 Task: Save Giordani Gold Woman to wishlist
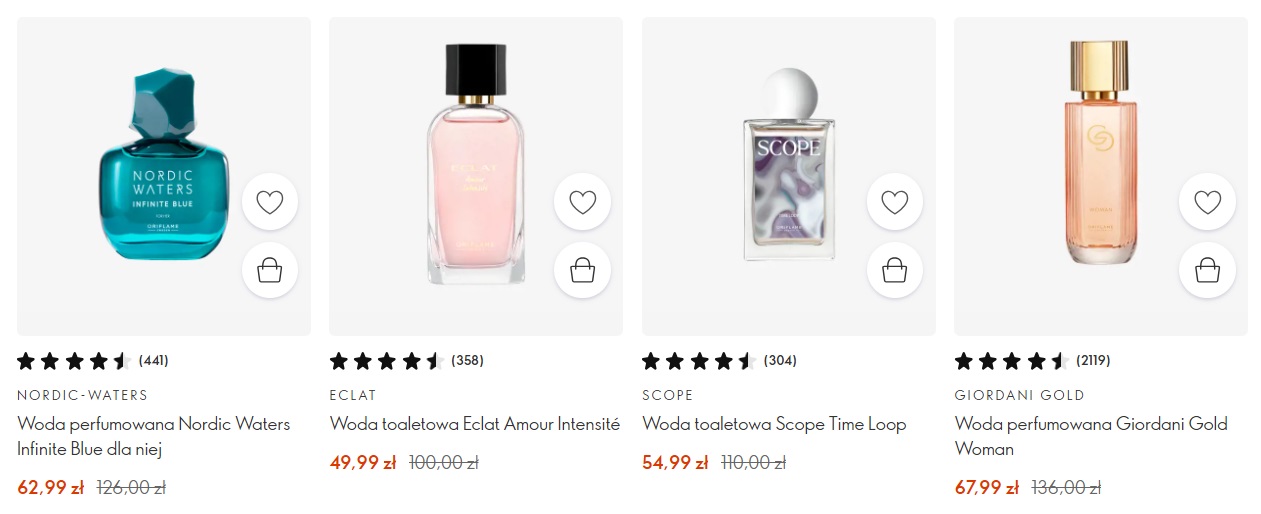(1207, 202)
